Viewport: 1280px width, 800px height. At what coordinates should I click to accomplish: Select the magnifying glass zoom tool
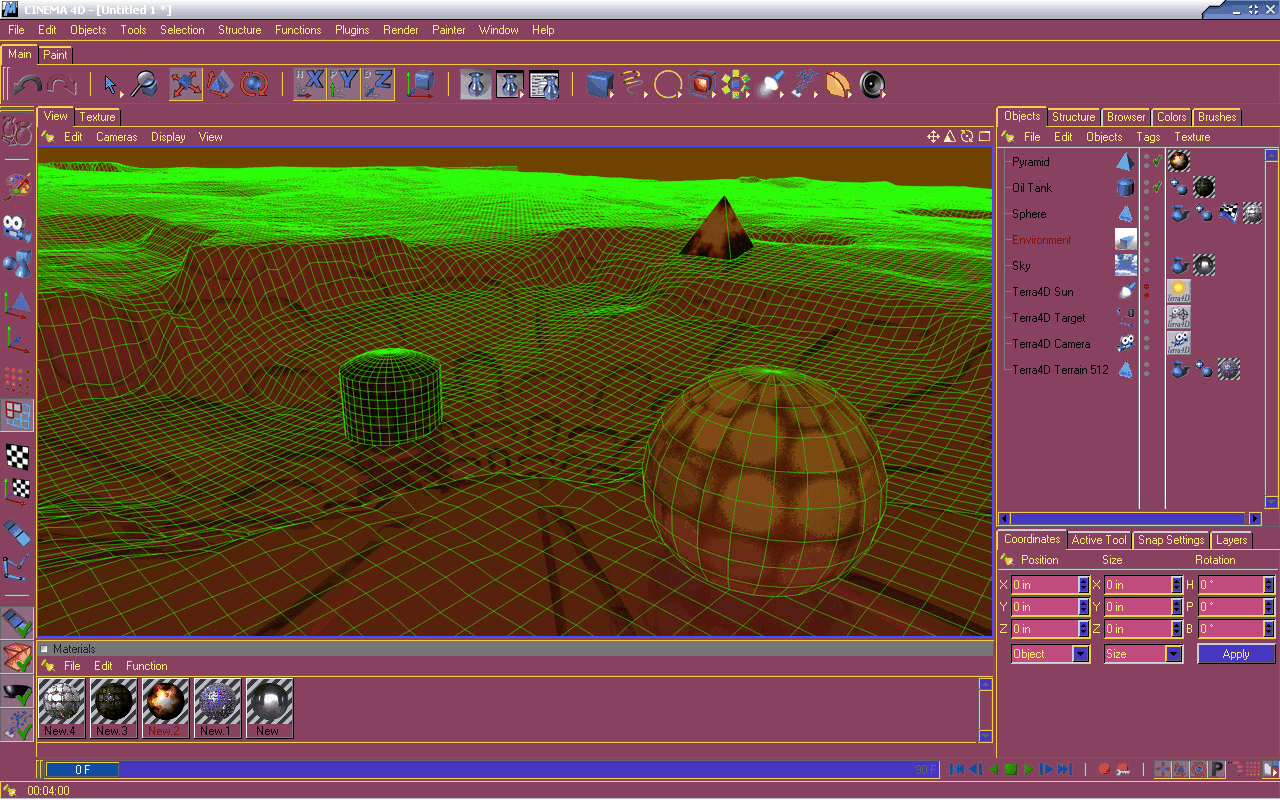click(x=144, y=85)
